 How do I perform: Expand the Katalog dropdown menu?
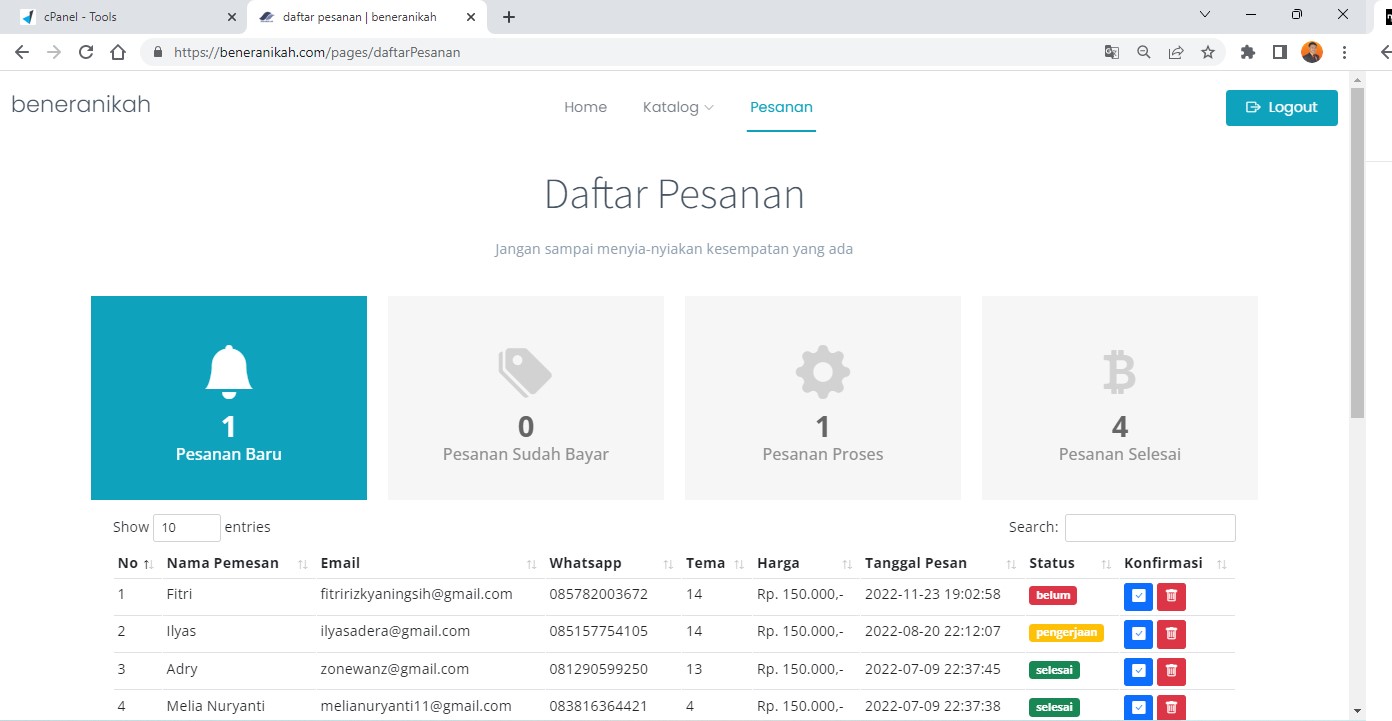pyautogui.click(x=678, y=107)
